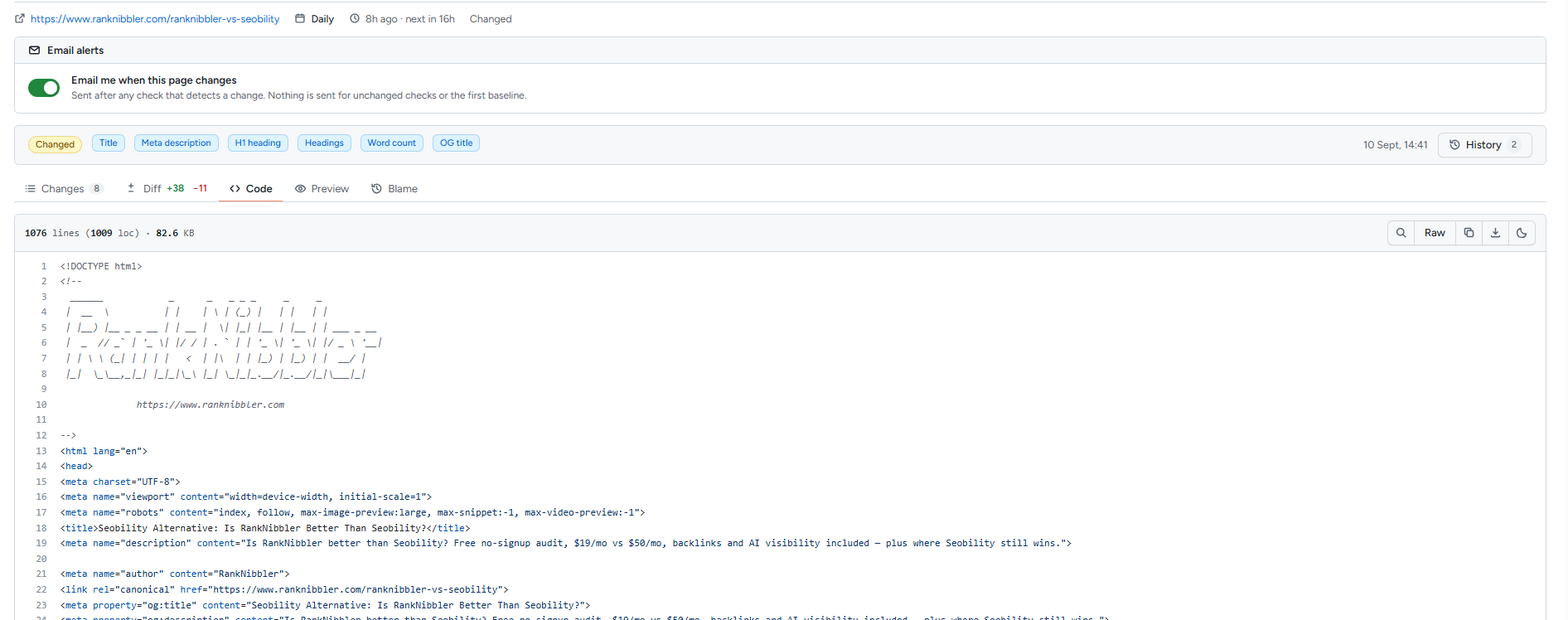Click the H1 heading tag

click(258, 143)
